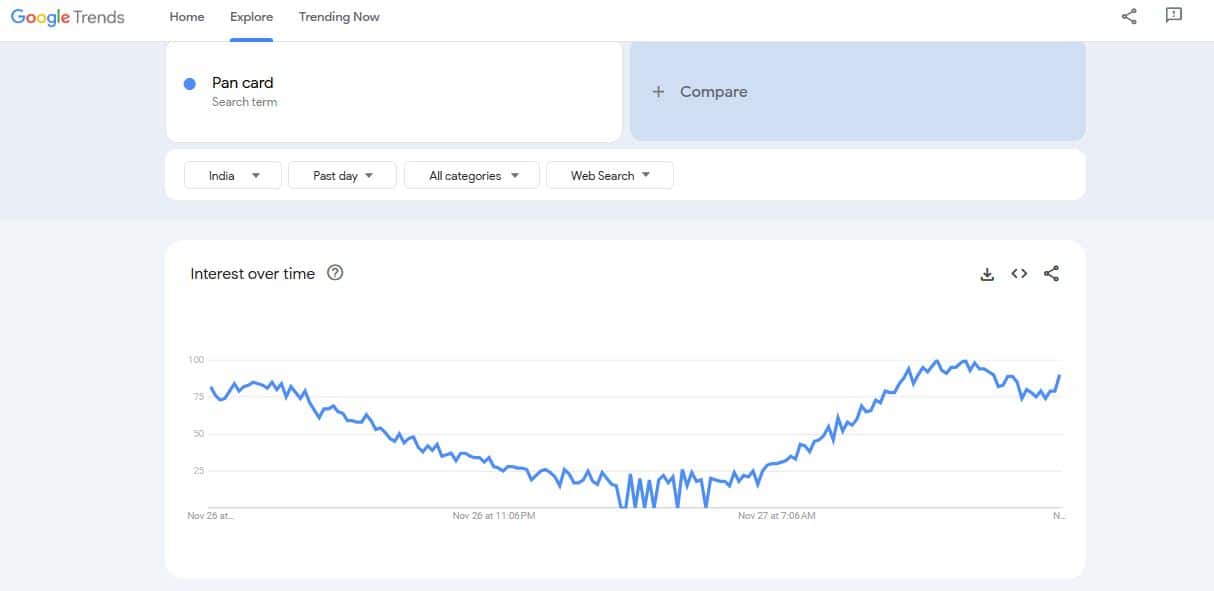
Task: Open the Trending Now tab
Action: tap(339, 17)
